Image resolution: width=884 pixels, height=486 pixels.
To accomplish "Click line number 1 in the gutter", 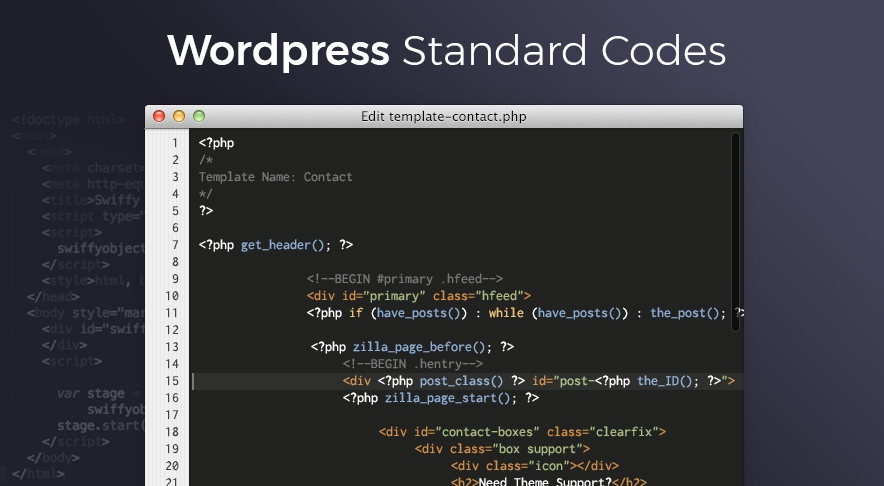I will [175, 143].
